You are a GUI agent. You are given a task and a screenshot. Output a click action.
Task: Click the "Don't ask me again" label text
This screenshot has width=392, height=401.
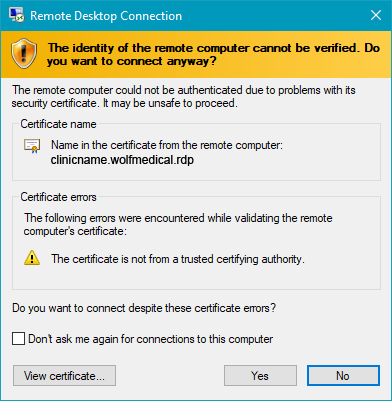[151, 339]
